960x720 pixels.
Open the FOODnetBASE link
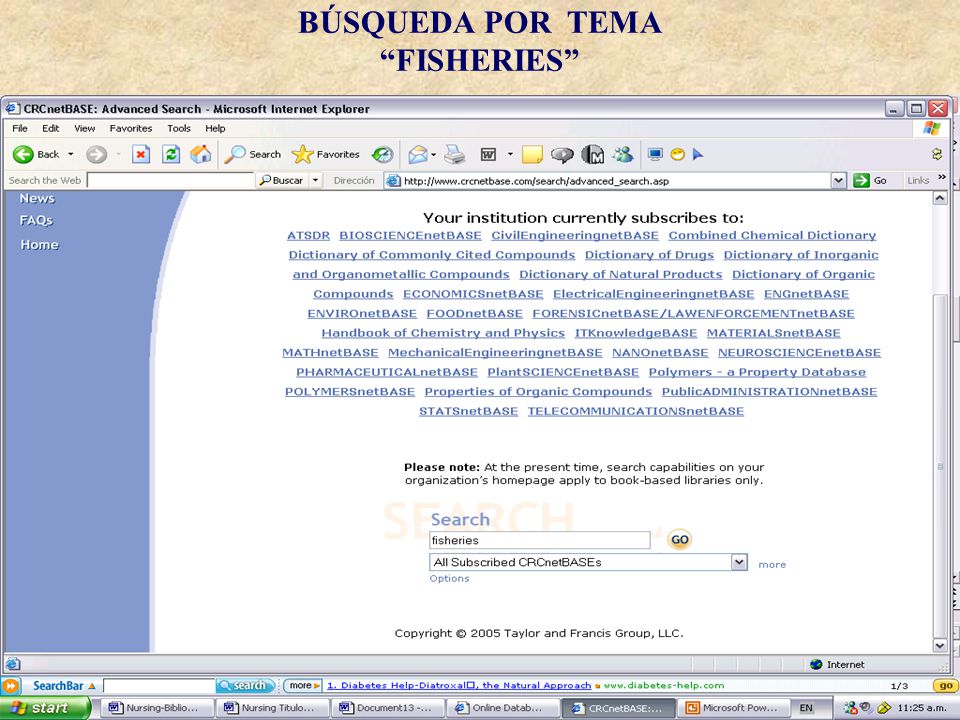point(474,313)
